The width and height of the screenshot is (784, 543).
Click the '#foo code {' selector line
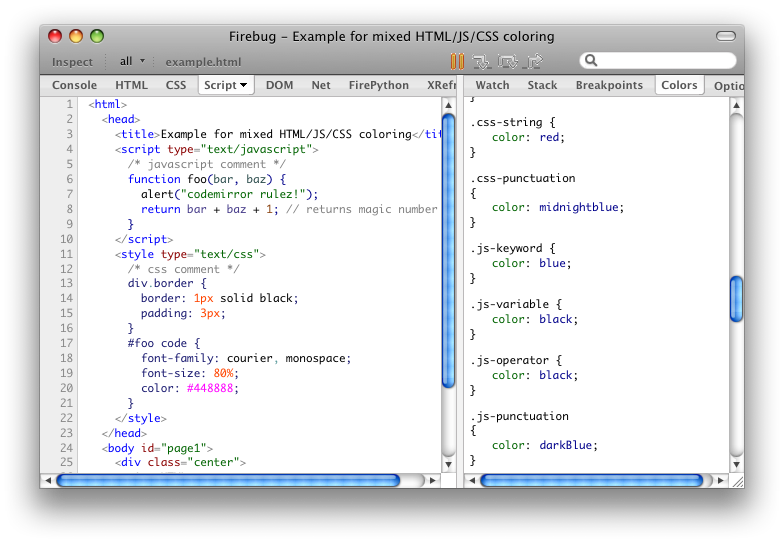pos(164,343)
